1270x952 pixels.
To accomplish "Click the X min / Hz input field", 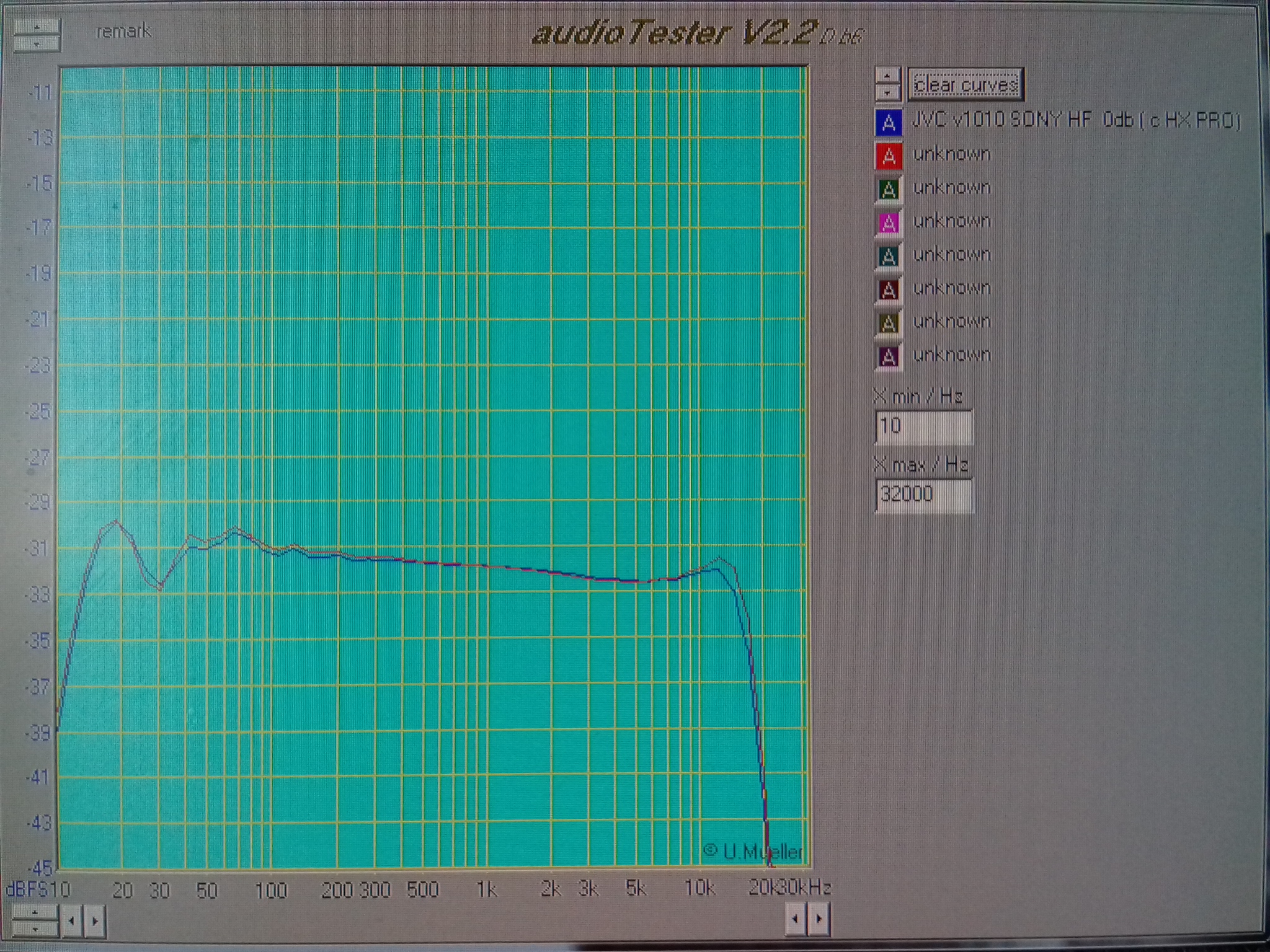I will (x=923, y=426).
